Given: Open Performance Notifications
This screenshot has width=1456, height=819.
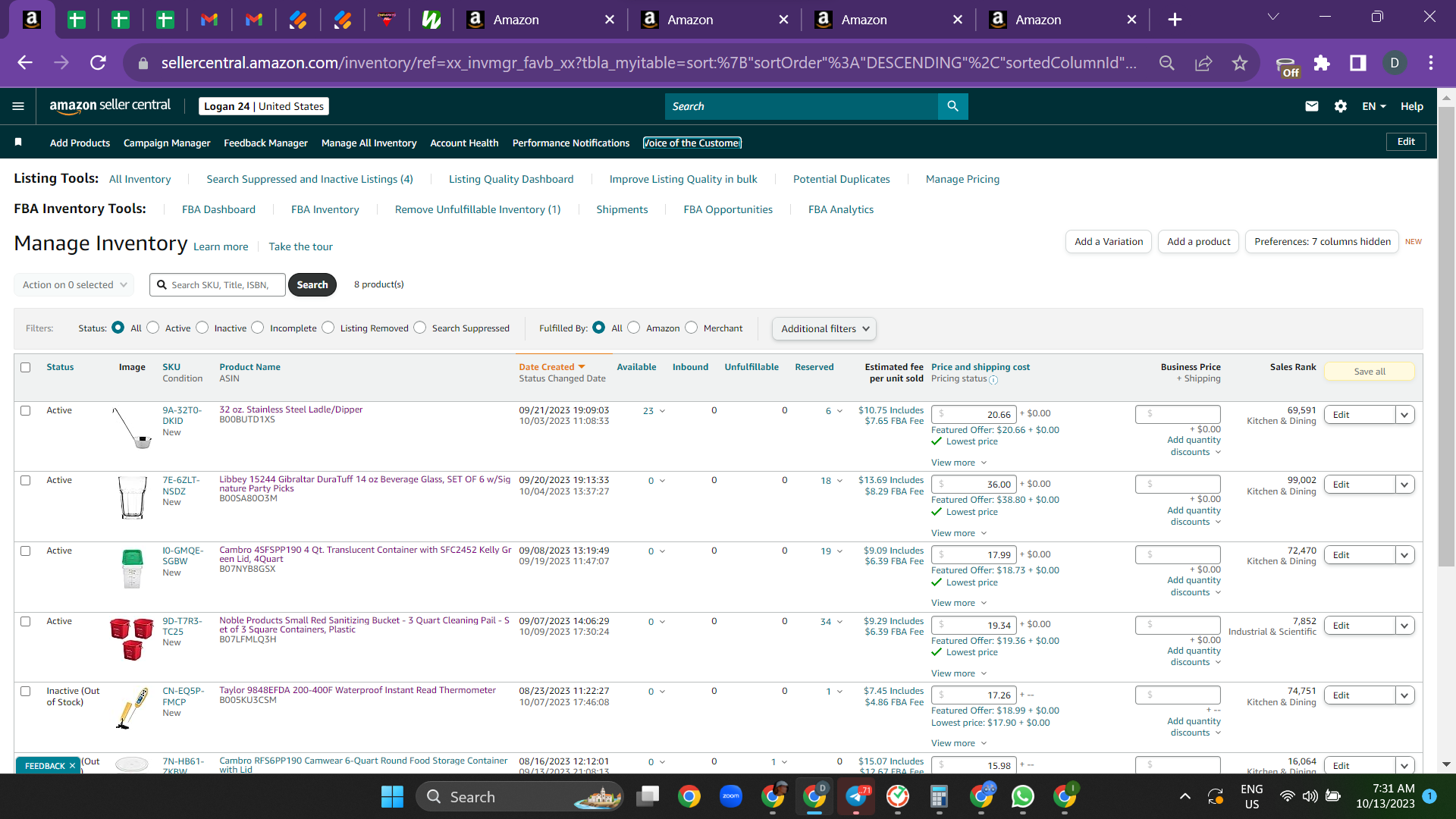Looking at the screenshot, I should coord(571,143).
